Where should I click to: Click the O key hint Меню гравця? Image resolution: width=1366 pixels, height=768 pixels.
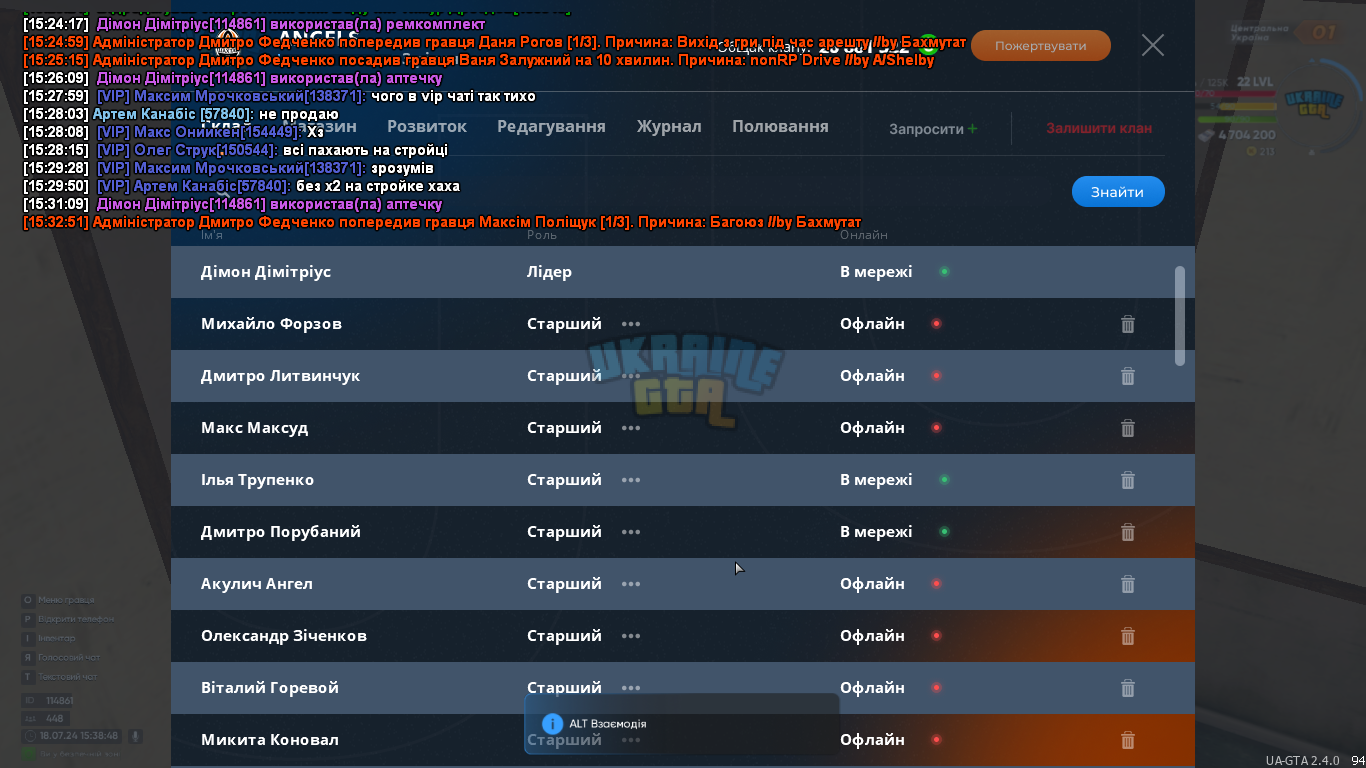point(59,600)
